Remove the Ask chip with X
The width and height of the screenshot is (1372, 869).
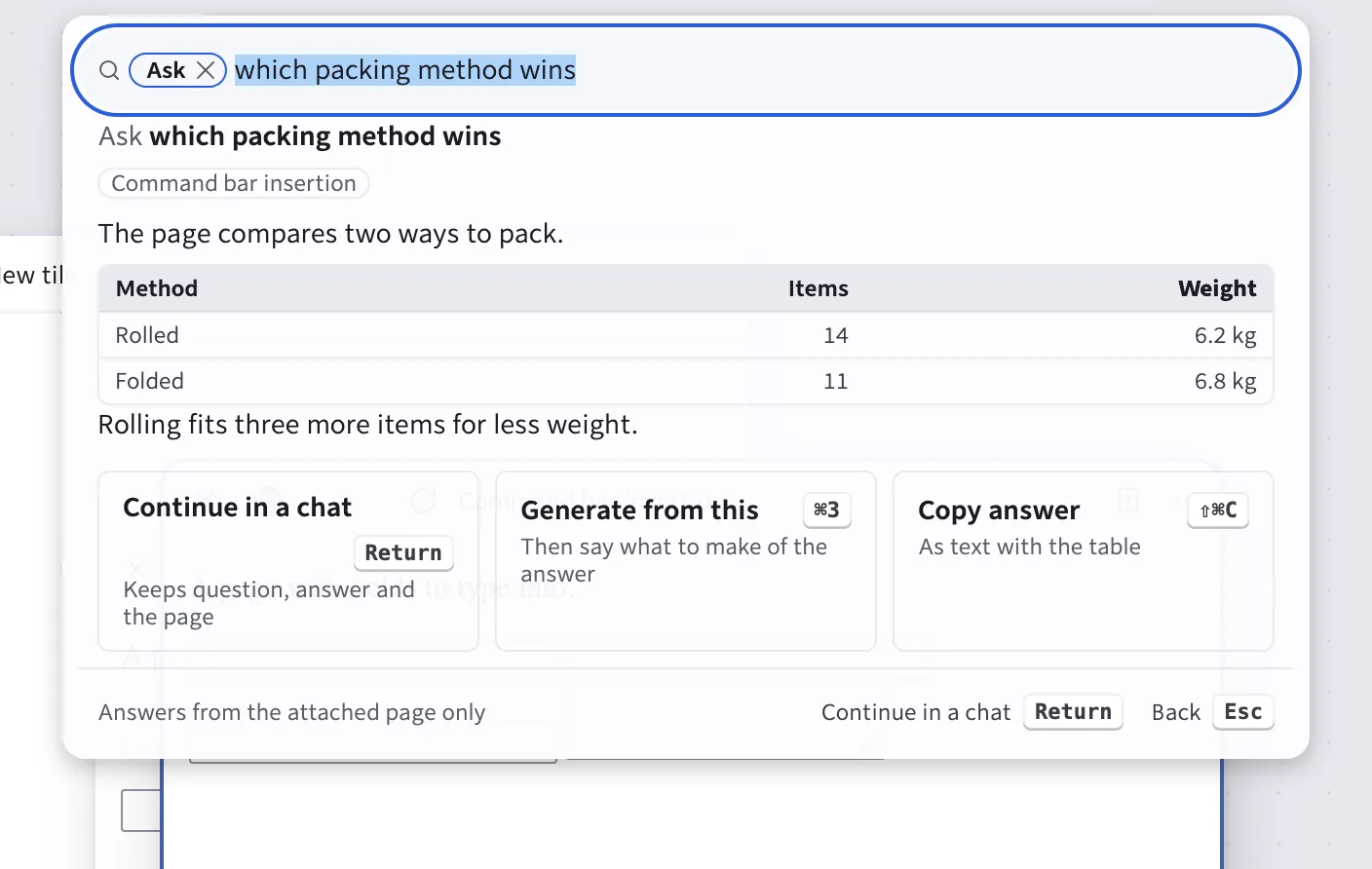point(206,70)
